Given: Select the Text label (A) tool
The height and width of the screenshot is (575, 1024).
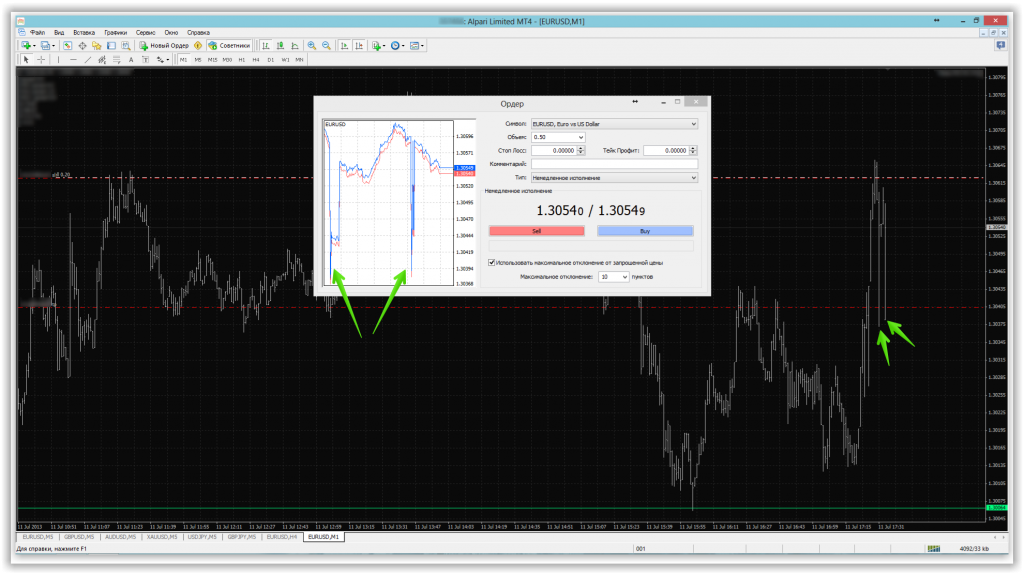Looking at the screenshot, I should [x=131, y=59].
